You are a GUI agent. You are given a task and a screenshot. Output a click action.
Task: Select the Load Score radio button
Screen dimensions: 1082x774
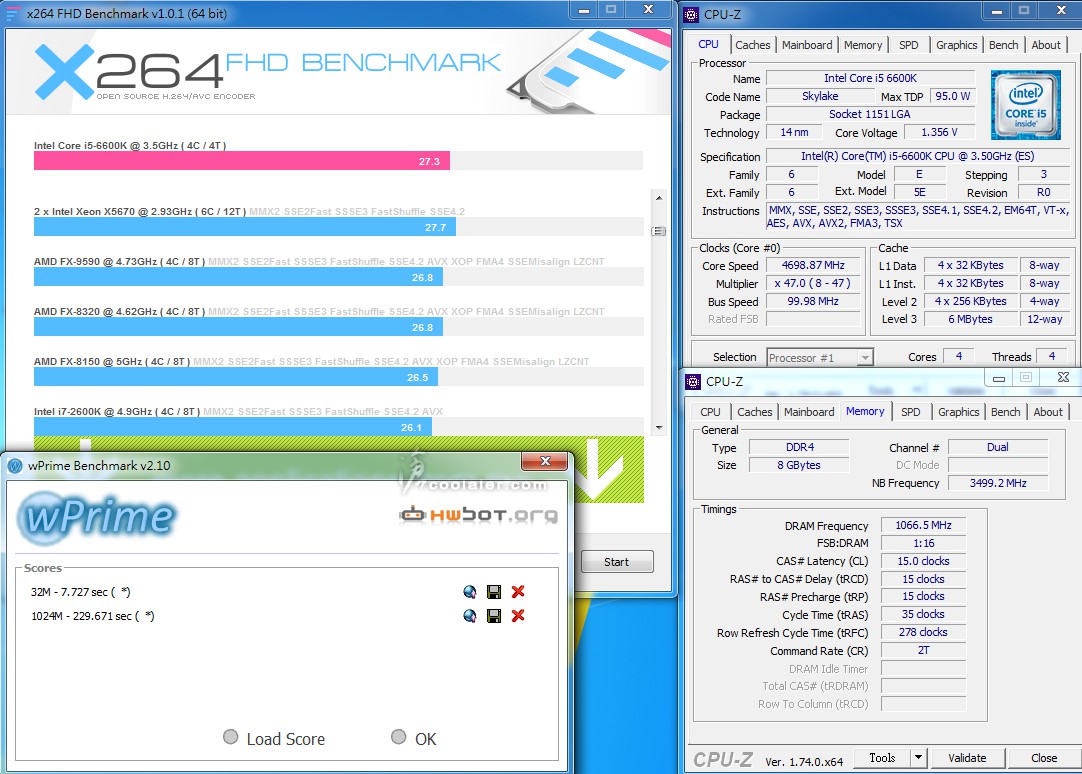[x=230, y=737]
